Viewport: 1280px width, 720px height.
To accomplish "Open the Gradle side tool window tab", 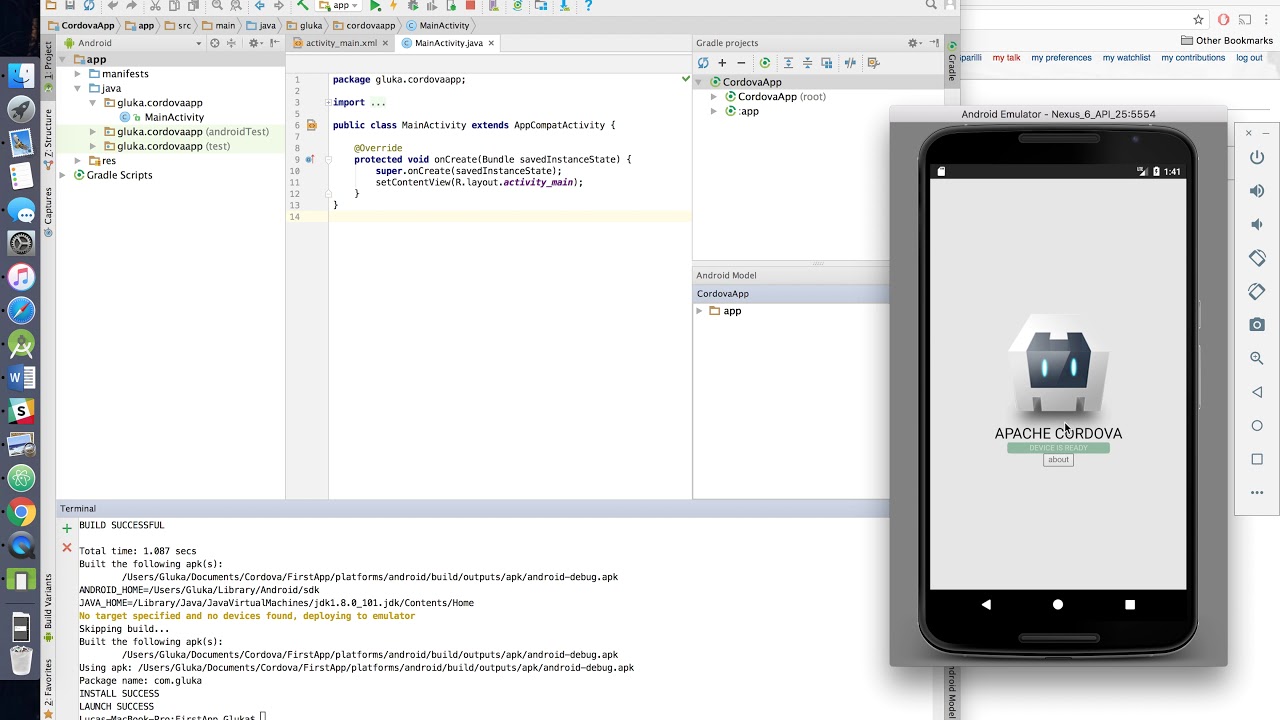I will coord(952,59).
